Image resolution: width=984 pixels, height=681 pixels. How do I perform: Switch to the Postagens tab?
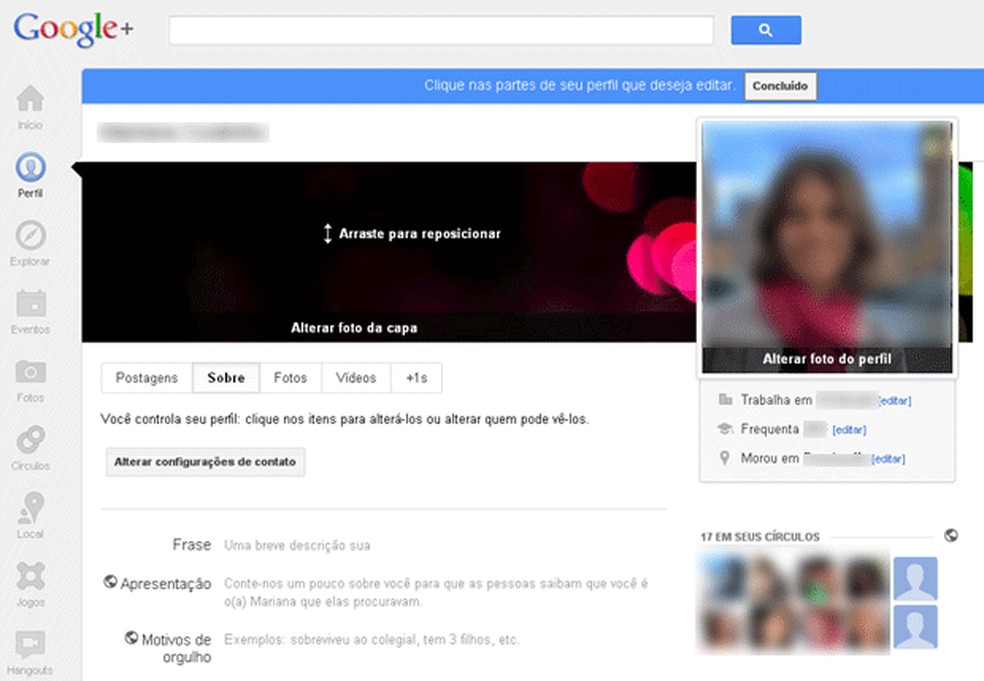(147, 378)
